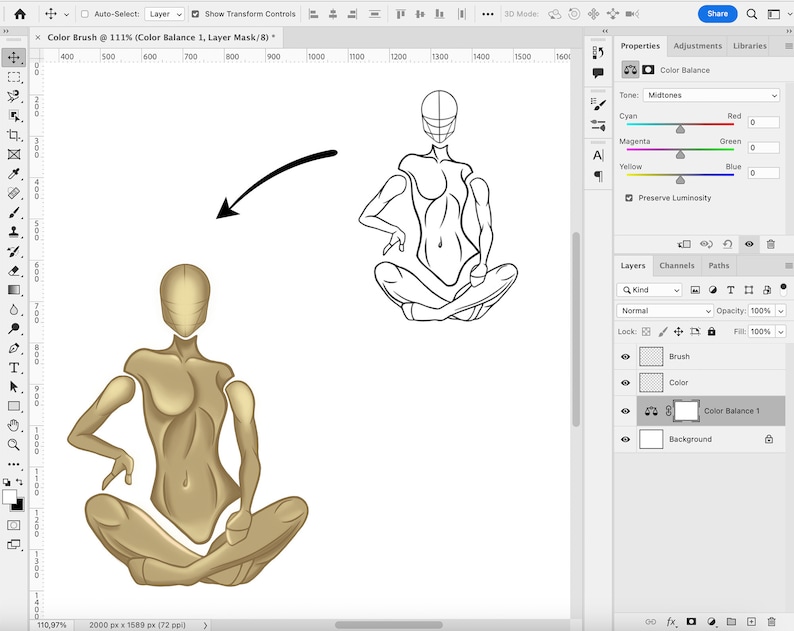Select the Properties tab
794x631 pixels.
[x=640, y=46]
